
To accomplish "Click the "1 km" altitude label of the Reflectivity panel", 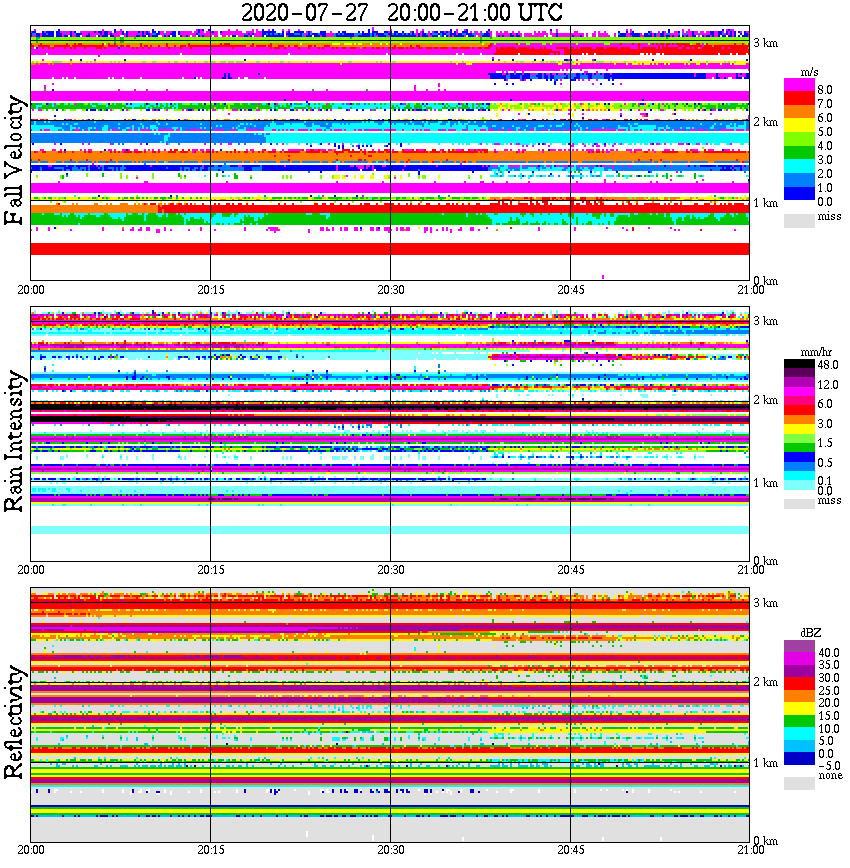I will [766, 763].
